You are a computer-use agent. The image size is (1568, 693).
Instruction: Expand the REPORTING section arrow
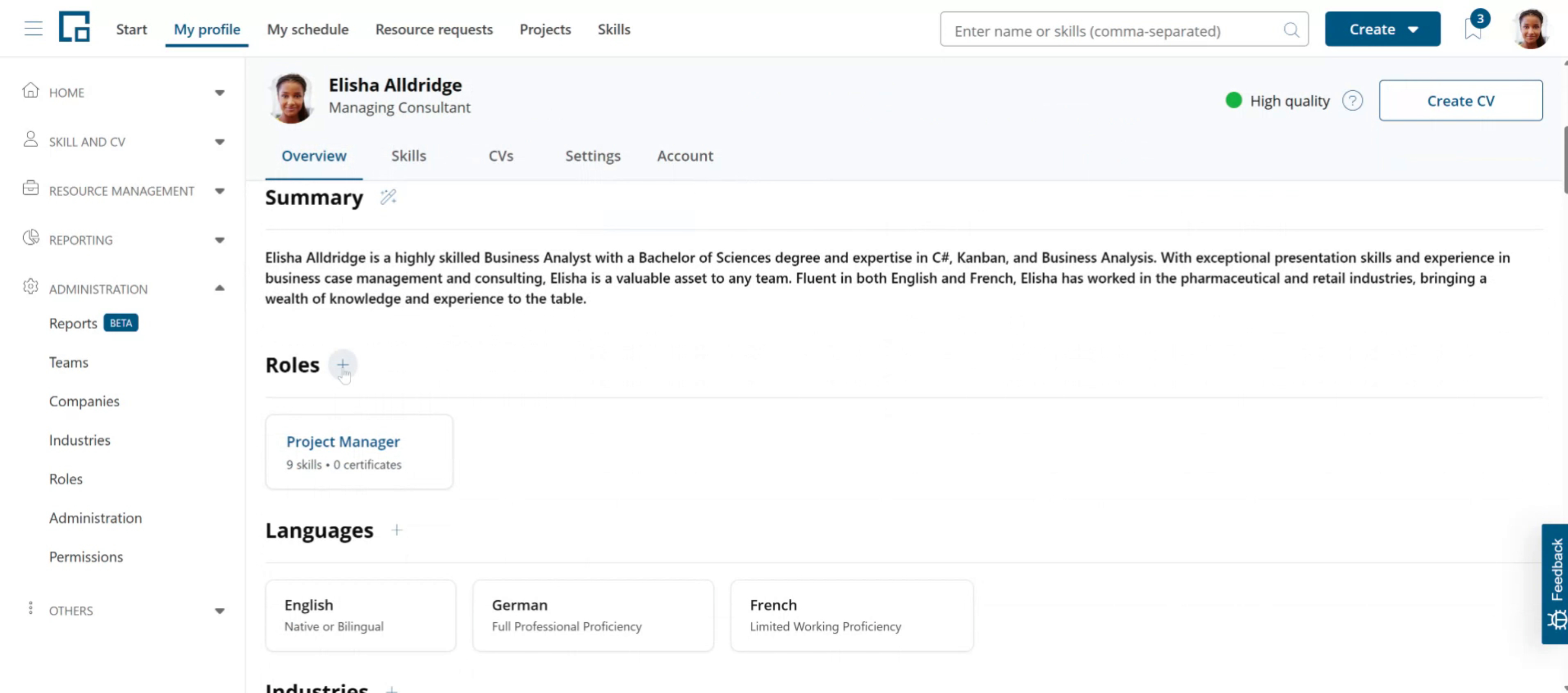click(x=220, y=240)
